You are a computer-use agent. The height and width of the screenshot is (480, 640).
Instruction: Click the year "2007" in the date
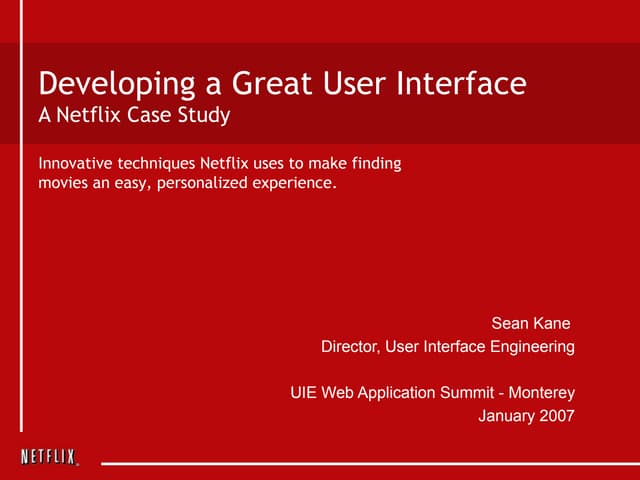pos(556,416)
